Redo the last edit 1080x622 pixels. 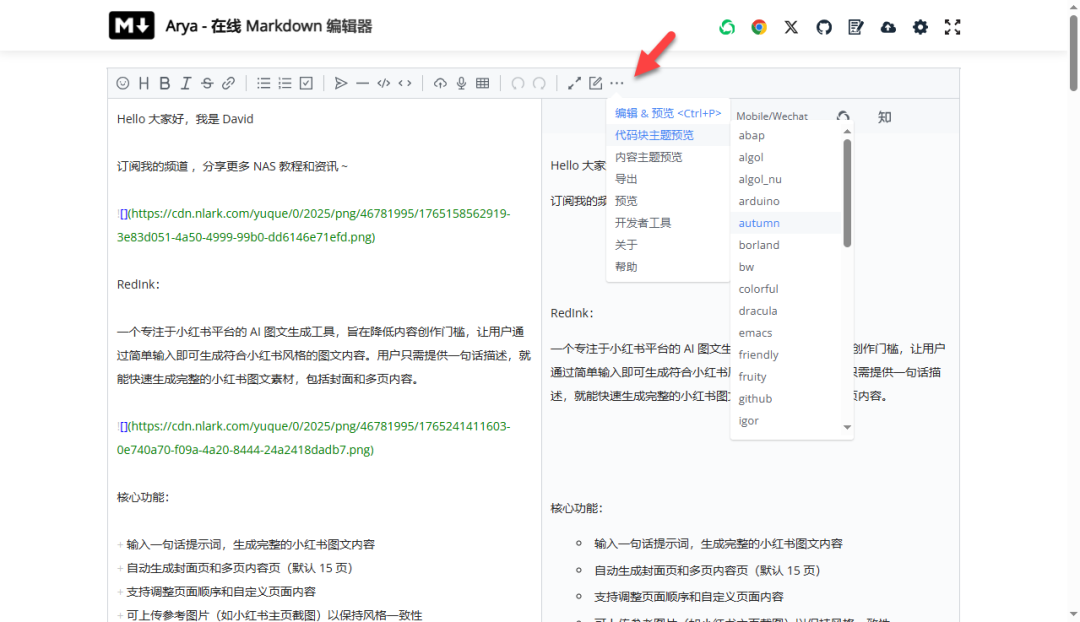(x=539, y=83)
